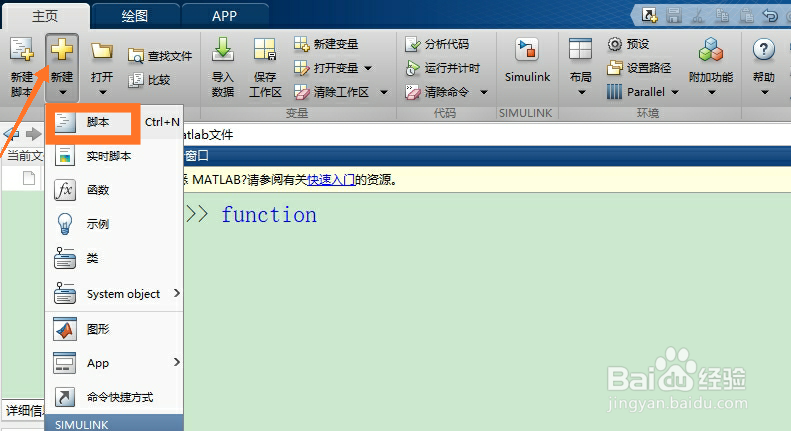Expand the Help (帮助) dropdown arrow
This screenshot has width=791, height=431.
(764, 92)
